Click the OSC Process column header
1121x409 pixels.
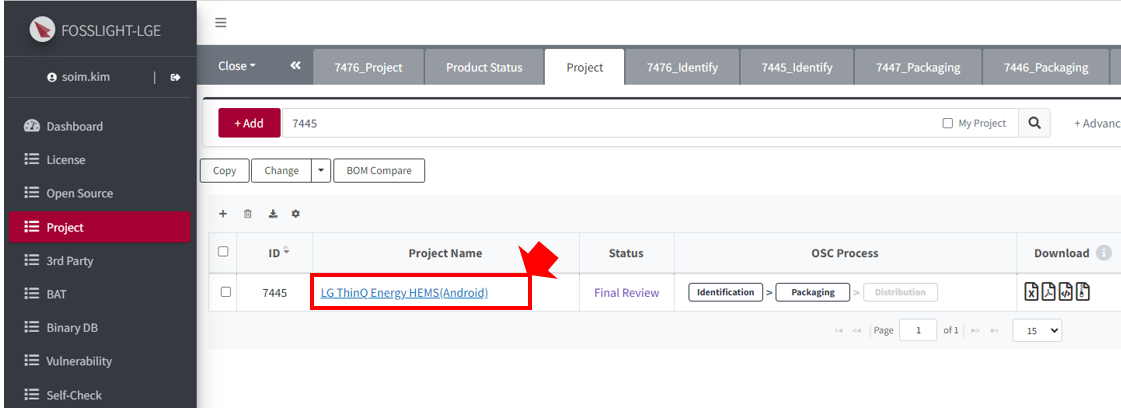tap(845, 253)
